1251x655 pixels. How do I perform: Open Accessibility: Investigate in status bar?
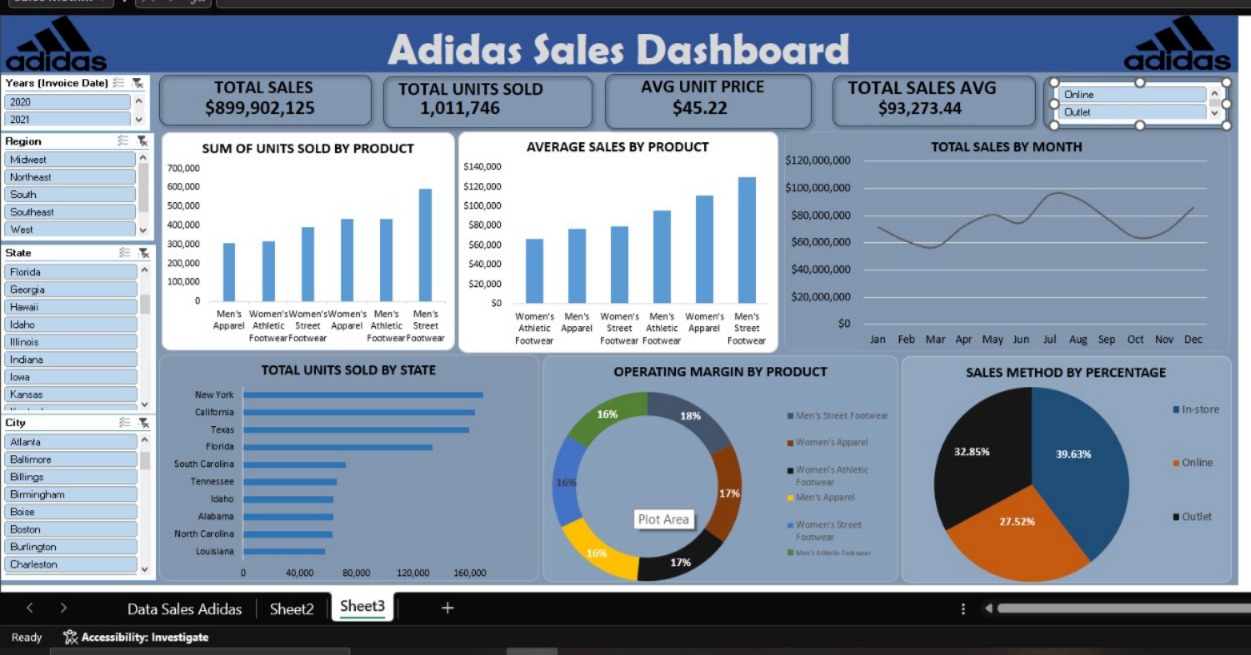(x=136, y=637)
